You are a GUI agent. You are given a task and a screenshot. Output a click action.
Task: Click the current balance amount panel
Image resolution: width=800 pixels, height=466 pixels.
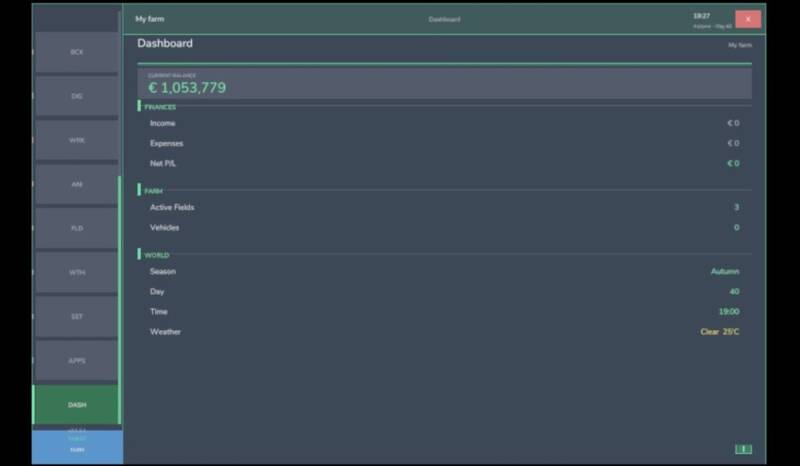444,84
